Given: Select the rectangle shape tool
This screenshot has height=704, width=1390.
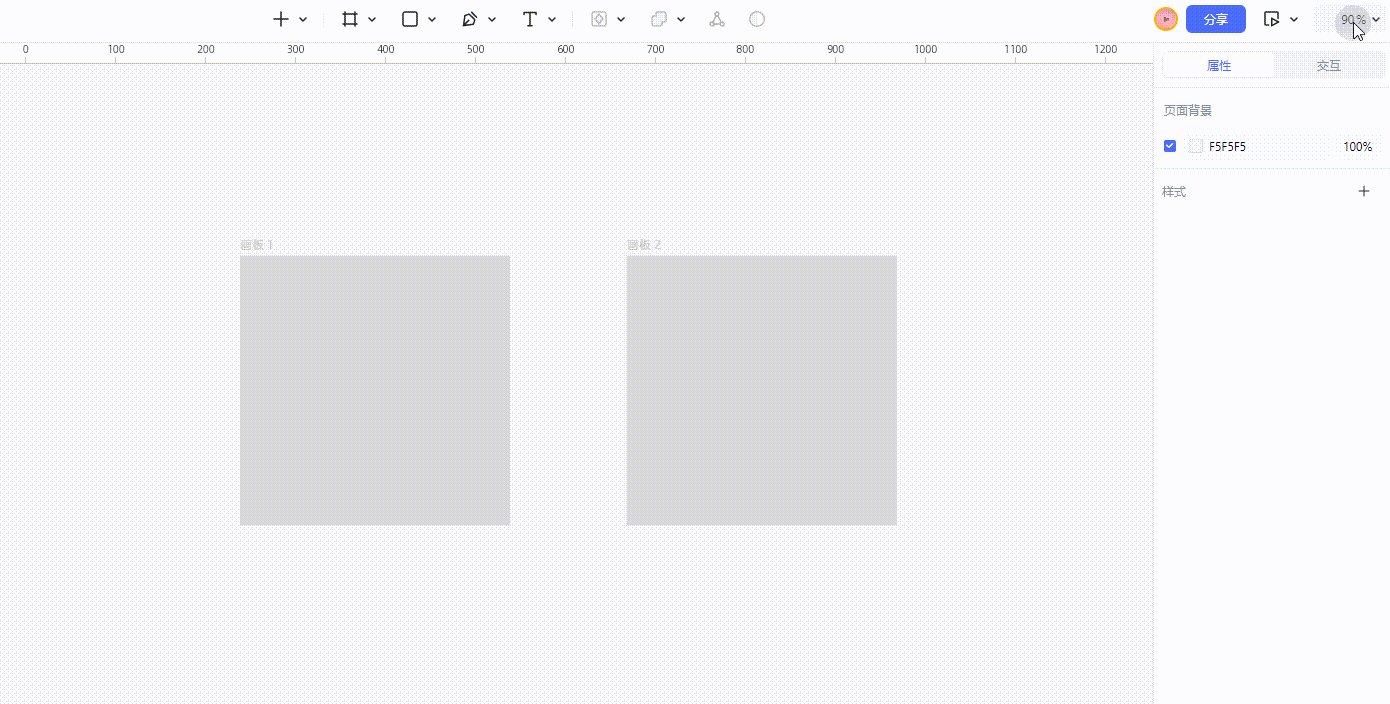Looking at the screenshot, I should coord(410,19).
